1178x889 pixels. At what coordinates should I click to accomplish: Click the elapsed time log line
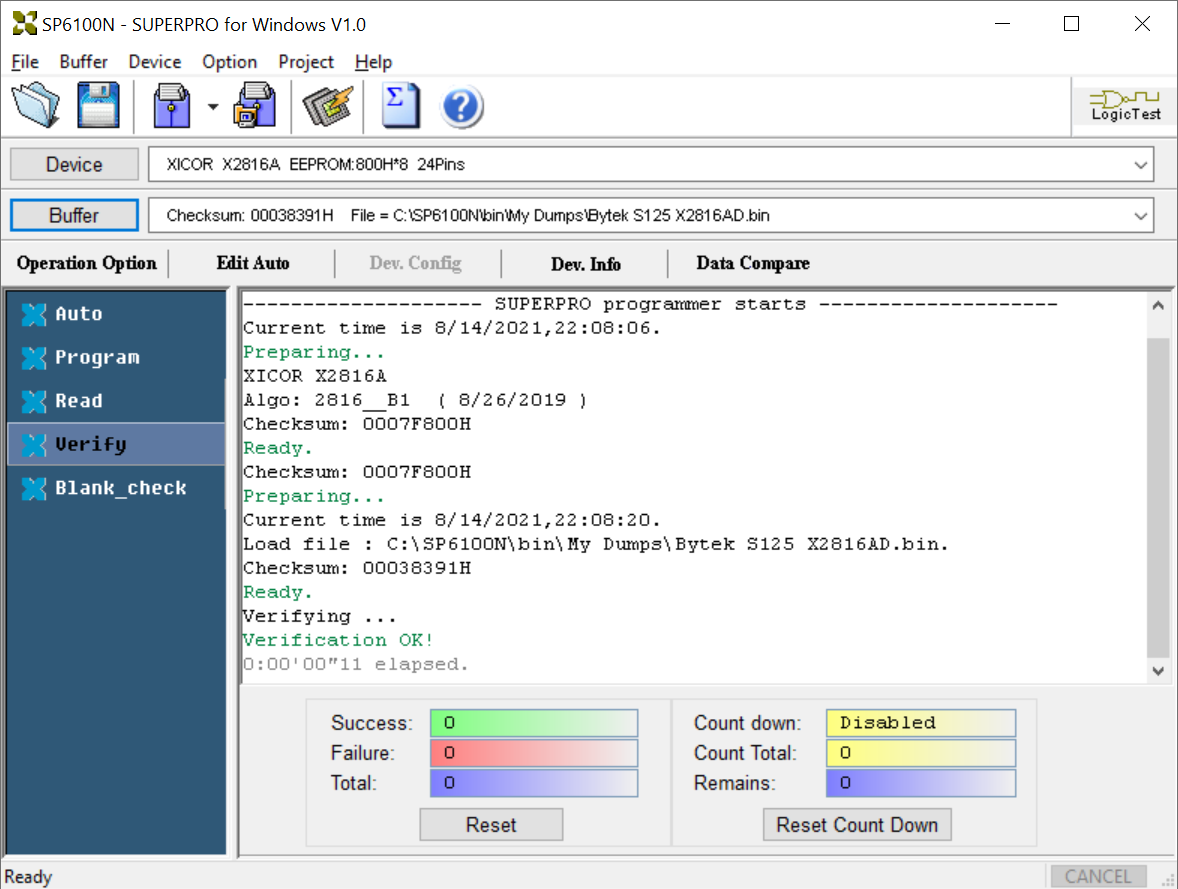pyautogui.click(x=355, y=664)
